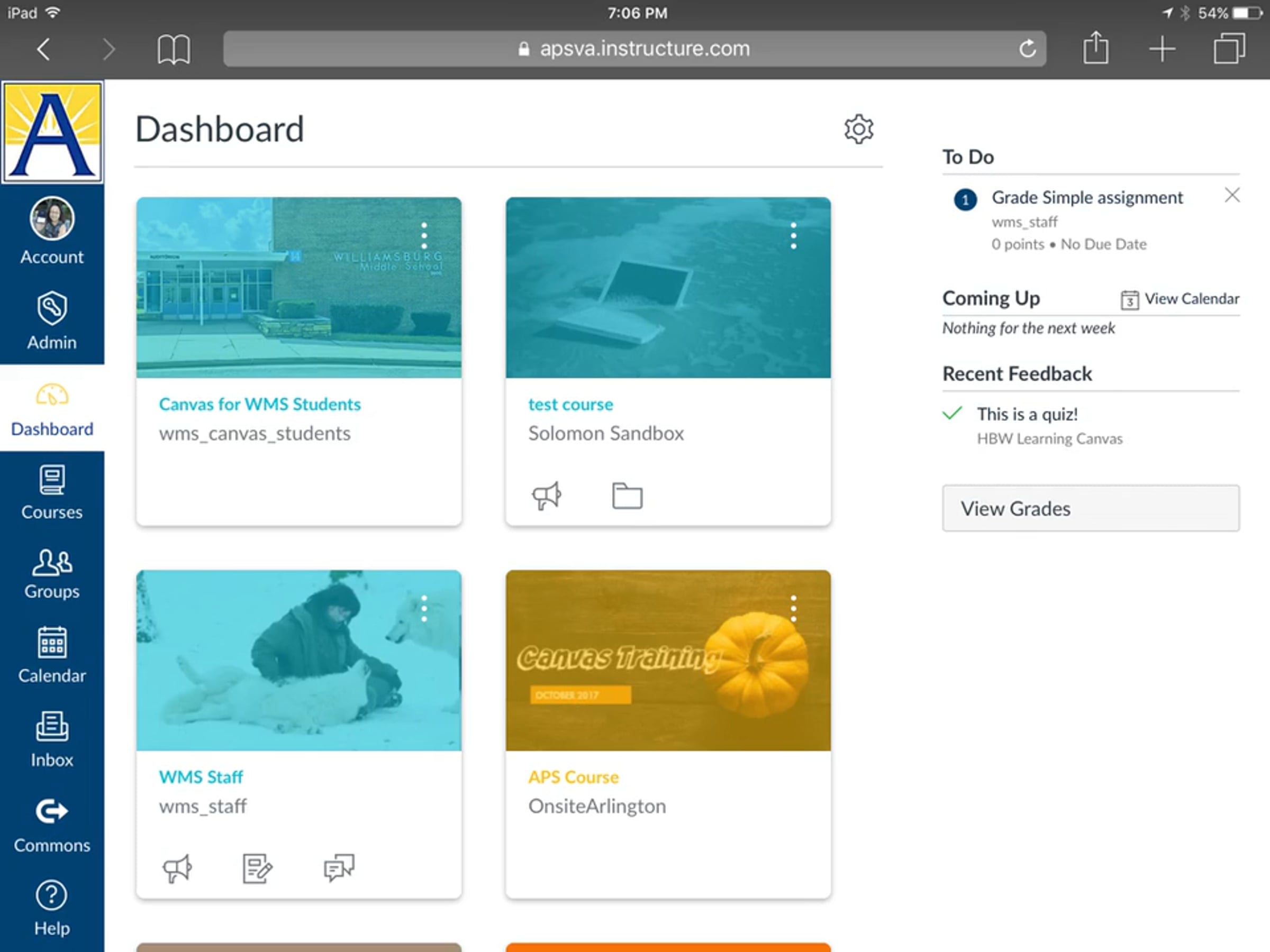Dismiss the Grade Simple assignment to-do item
Screen dimensions: 1270x952
tap(1231, 195)
